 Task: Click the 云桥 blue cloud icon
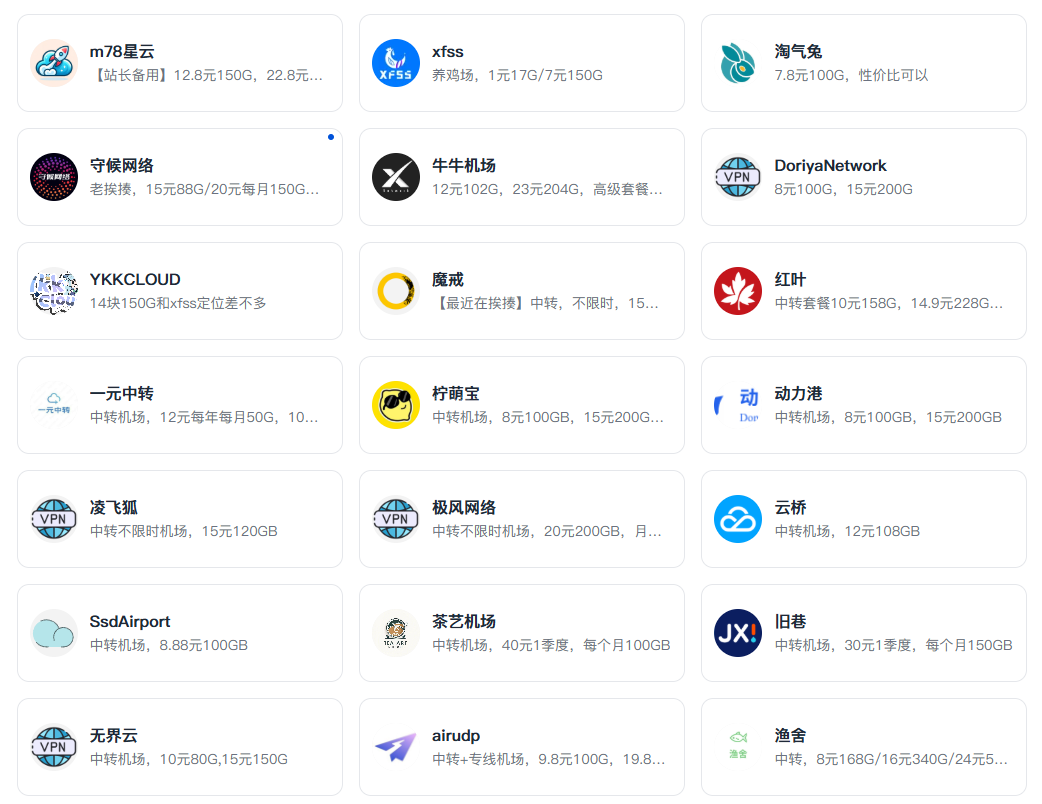(x=738, y=519)
